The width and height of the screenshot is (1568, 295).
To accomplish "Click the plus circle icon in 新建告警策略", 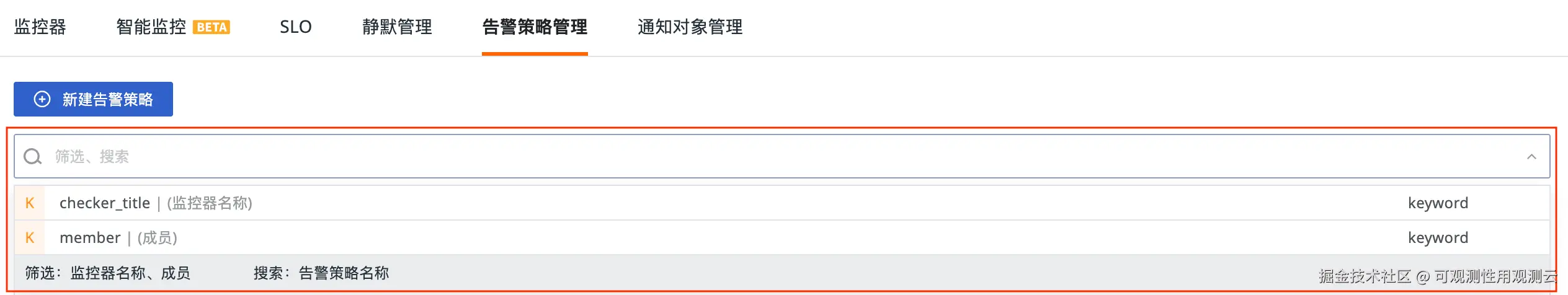I will click(x=42, y=99).
